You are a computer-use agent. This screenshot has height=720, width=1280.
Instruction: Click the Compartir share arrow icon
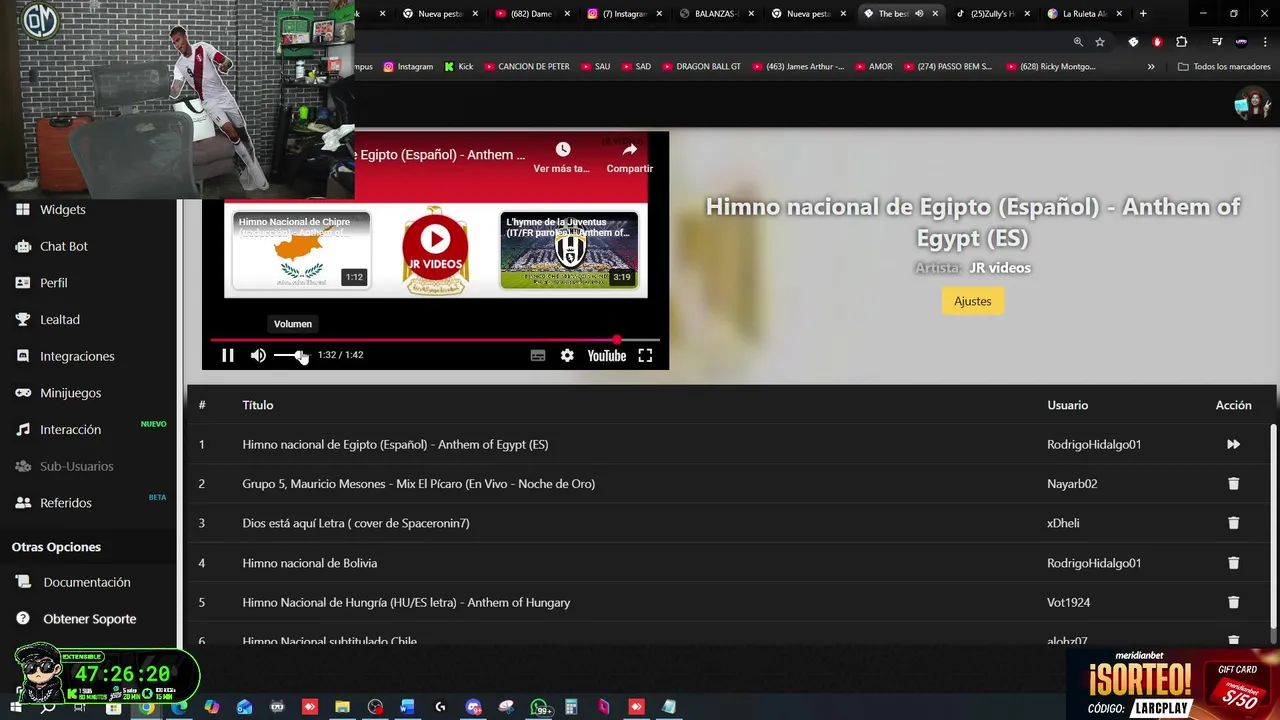point(630,149)
